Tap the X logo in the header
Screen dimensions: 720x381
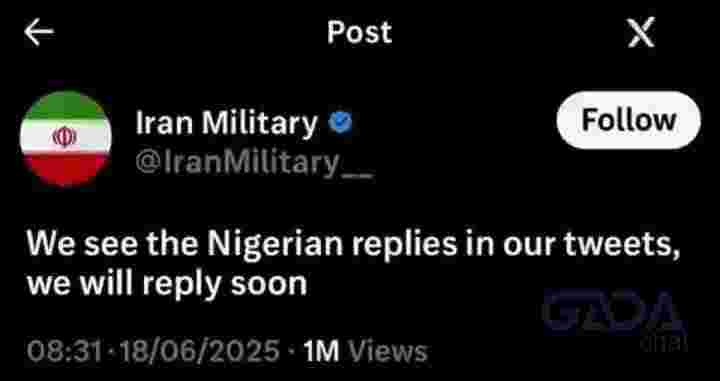641,32
